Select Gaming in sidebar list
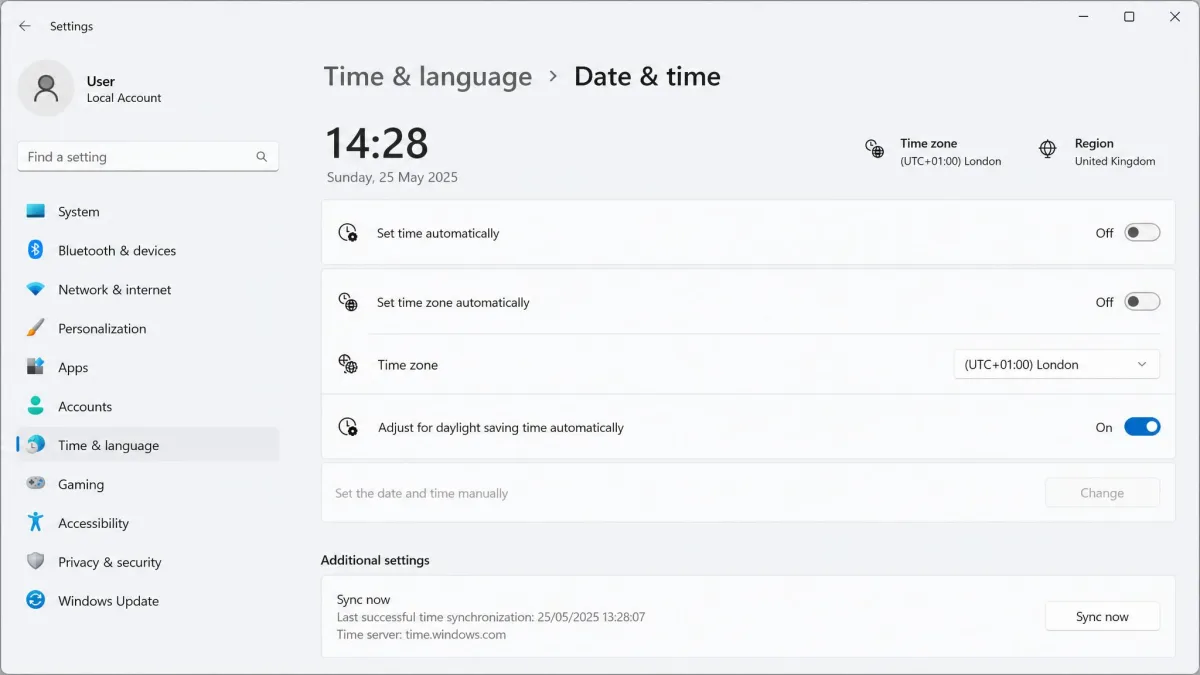 click(x=148, y=484)
